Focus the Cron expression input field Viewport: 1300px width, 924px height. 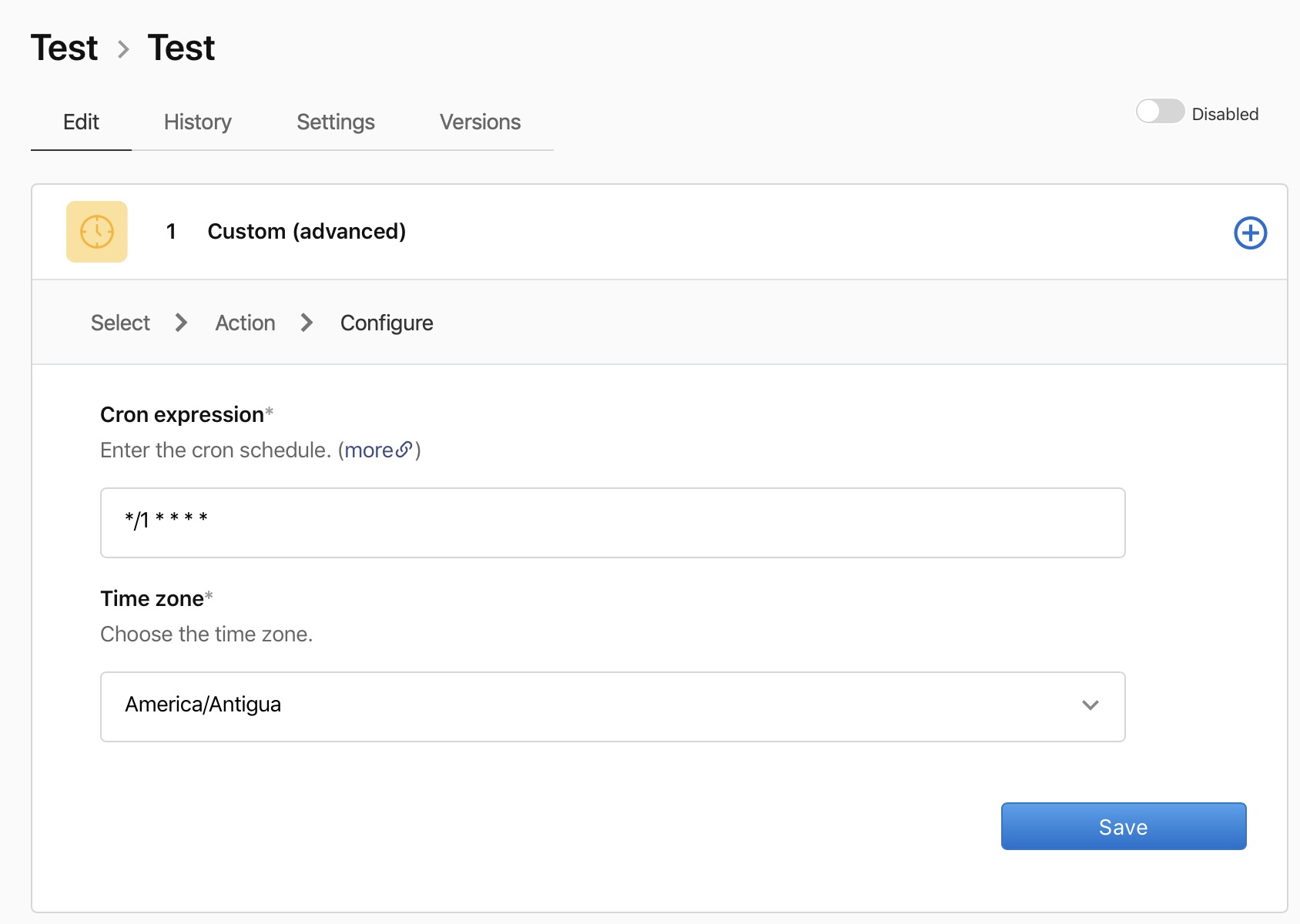pyautogui.click(x=612, y=522)
